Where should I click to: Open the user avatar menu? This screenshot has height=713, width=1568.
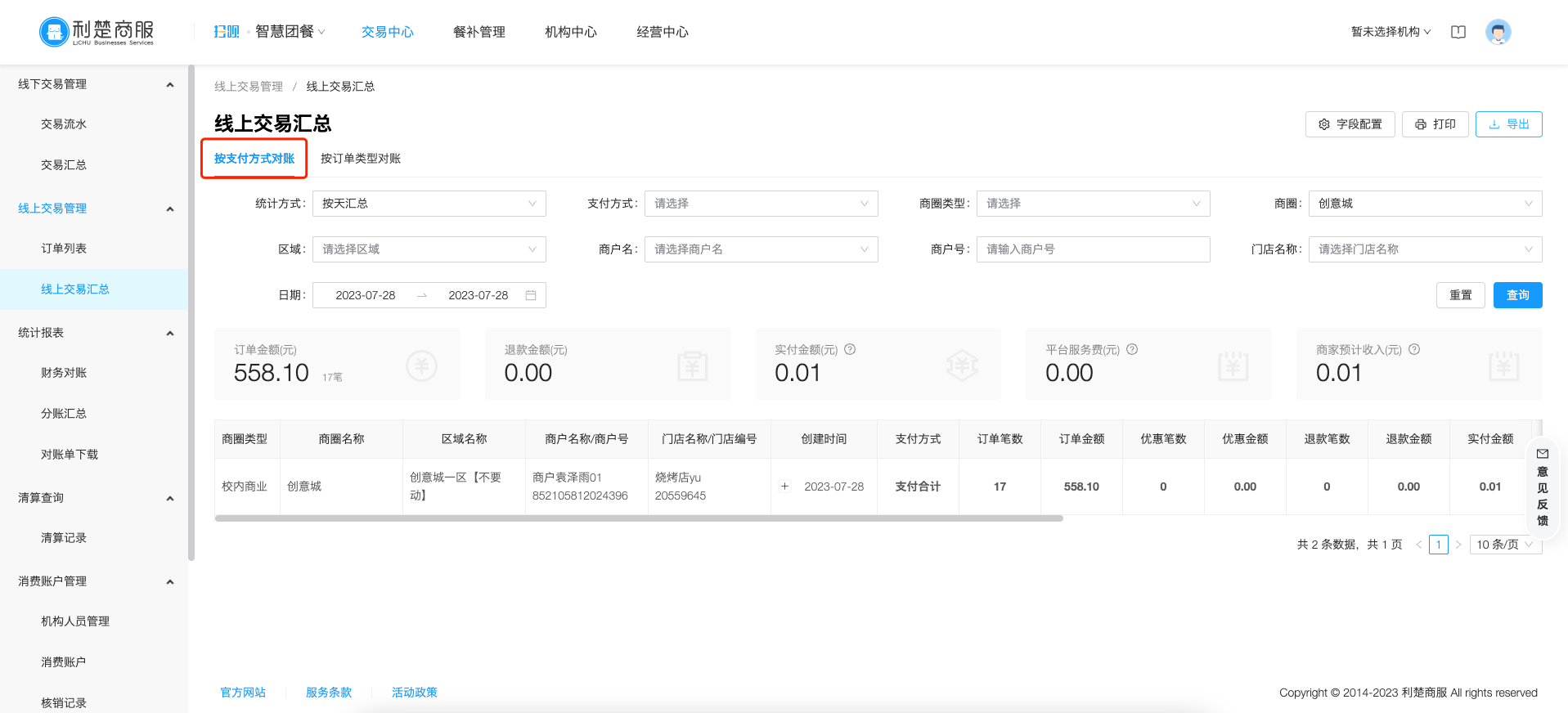[x=1498, y=32]
